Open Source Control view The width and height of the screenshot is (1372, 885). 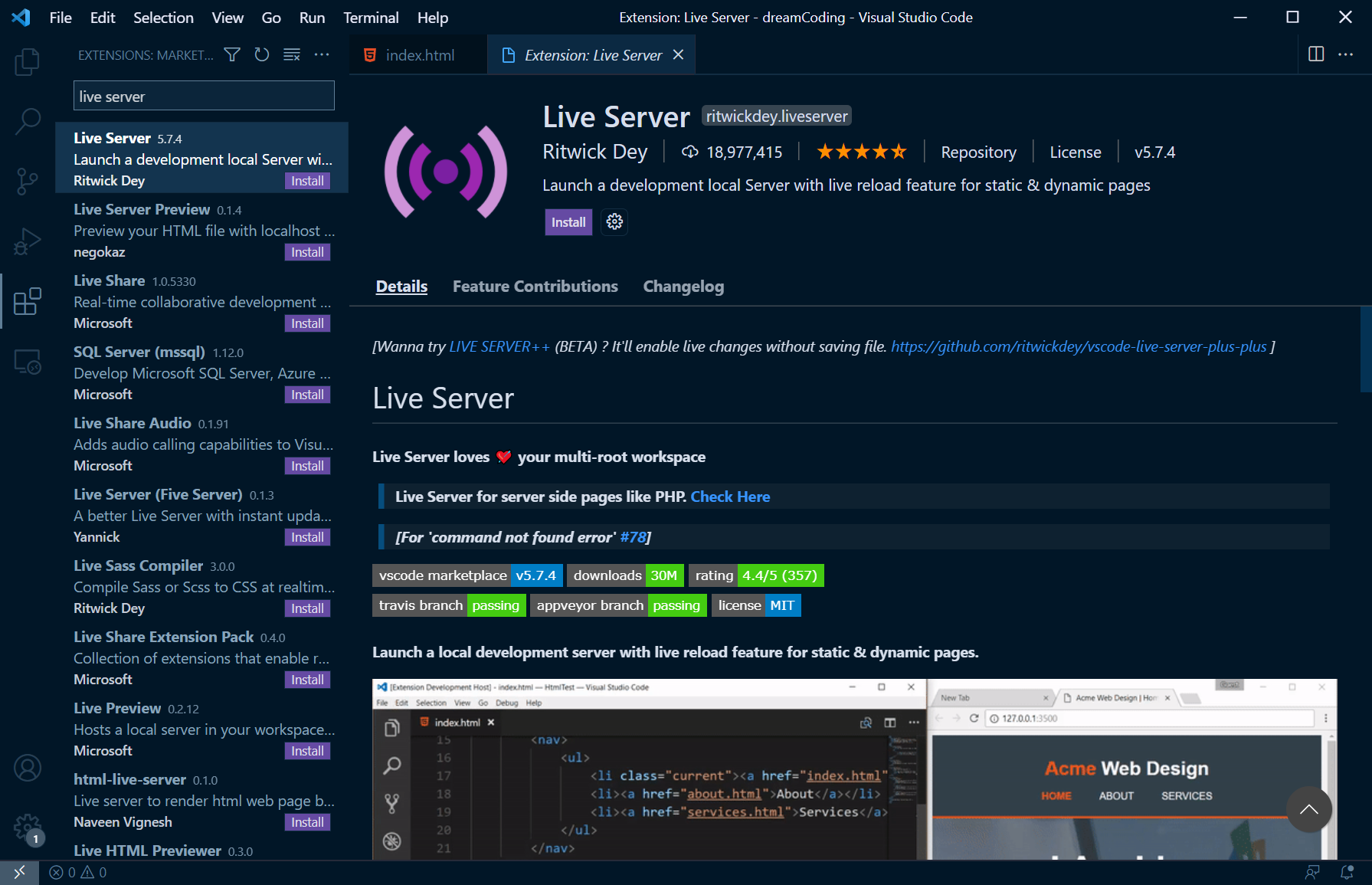pyautogui.click(x=28, y=181)
